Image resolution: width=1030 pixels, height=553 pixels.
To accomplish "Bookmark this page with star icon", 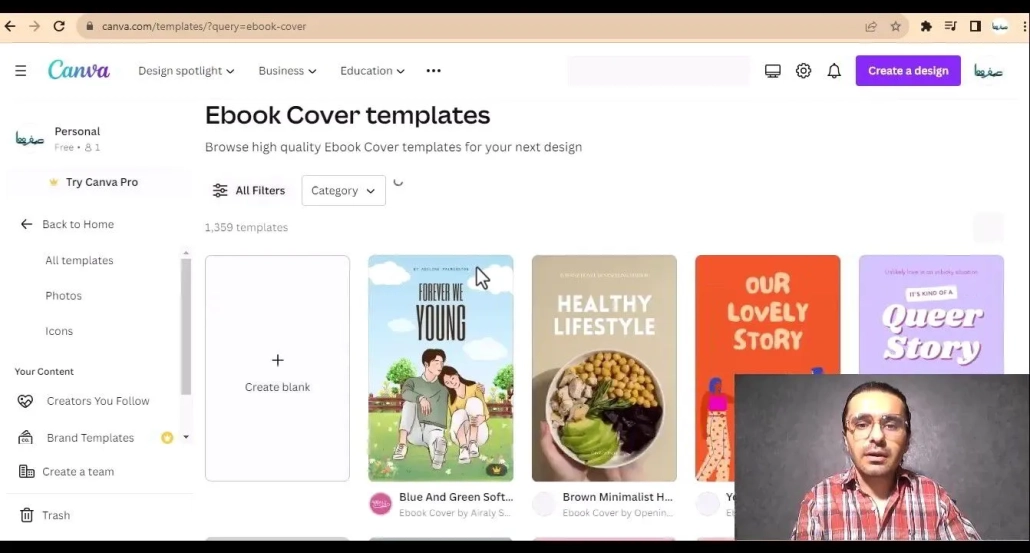I will point(896,26).
